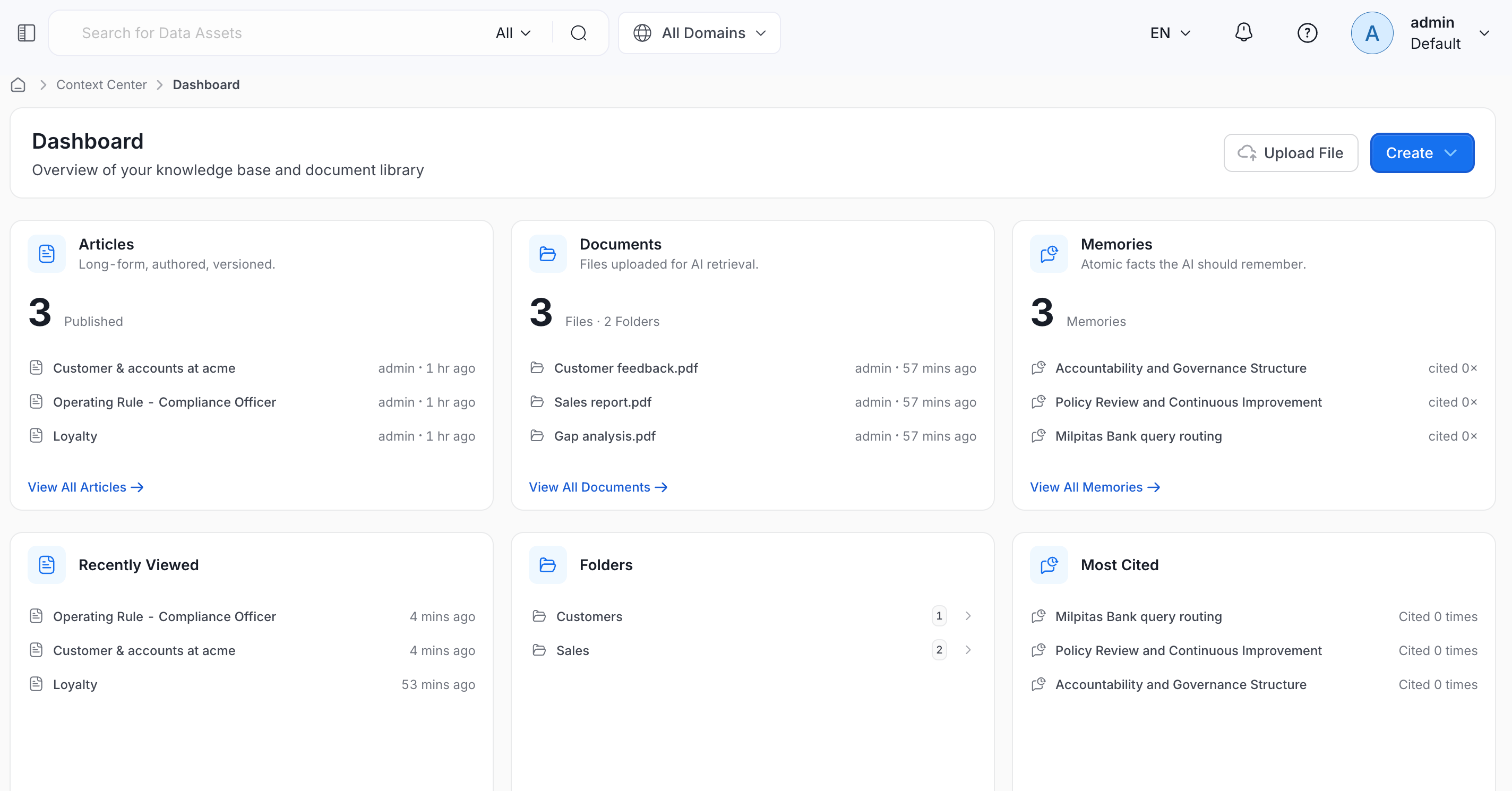Open View All Articles link
This screenshot has width=1512, height=791.
(85, 487)
